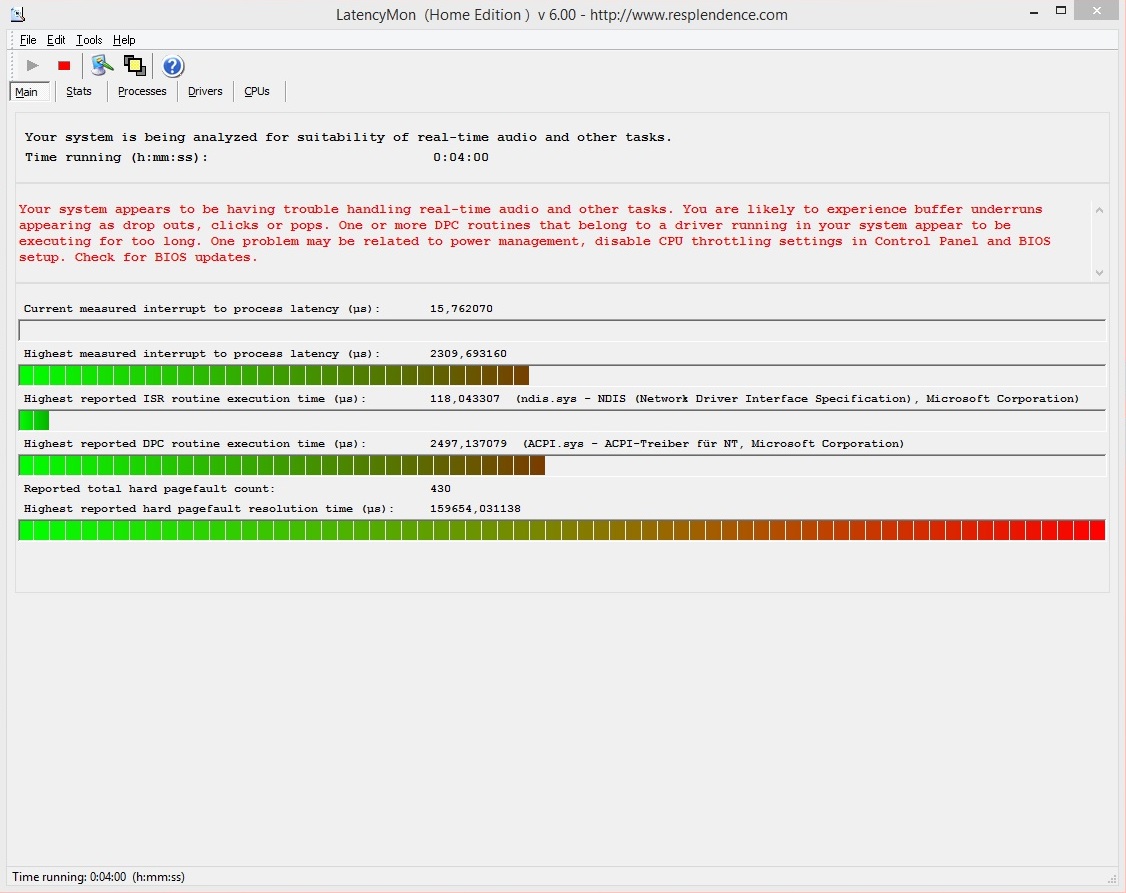The image size is (1126, 893).
Task: Click the hard pagefault resolution time bar
Action: (x=561, y=530)
